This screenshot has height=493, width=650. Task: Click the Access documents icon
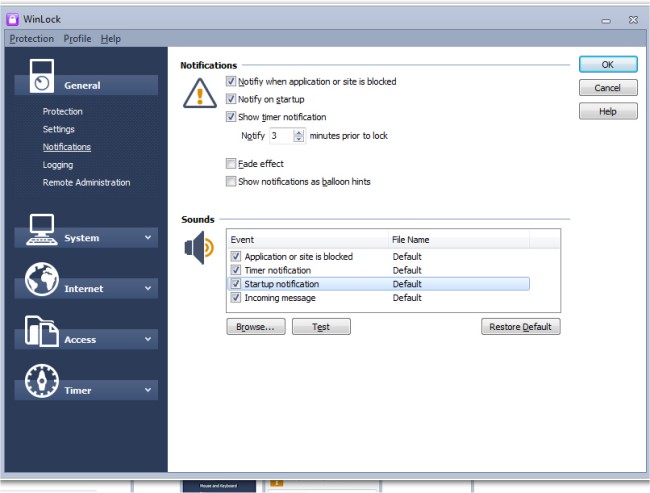click(x=41, y=331)
